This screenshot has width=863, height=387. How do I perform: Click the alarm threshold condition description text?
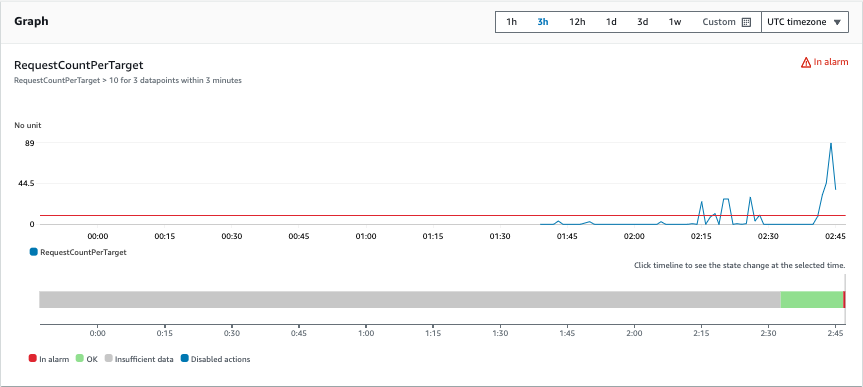(x=128, y=80)
